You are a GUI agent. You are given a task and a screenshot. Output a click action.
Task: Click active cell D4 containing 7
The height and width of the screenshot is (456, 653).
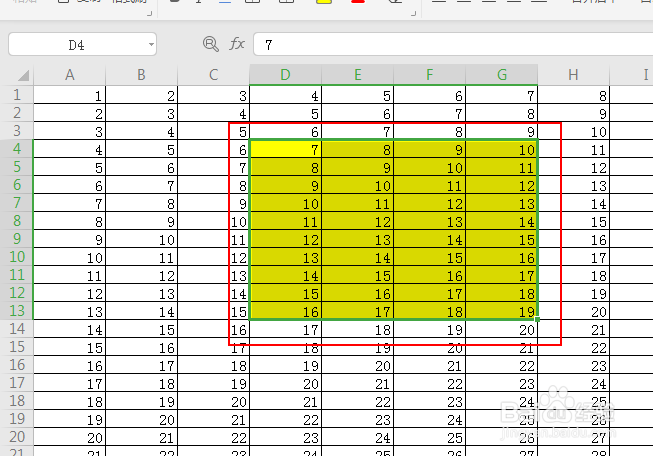click(x=285, y=149)
